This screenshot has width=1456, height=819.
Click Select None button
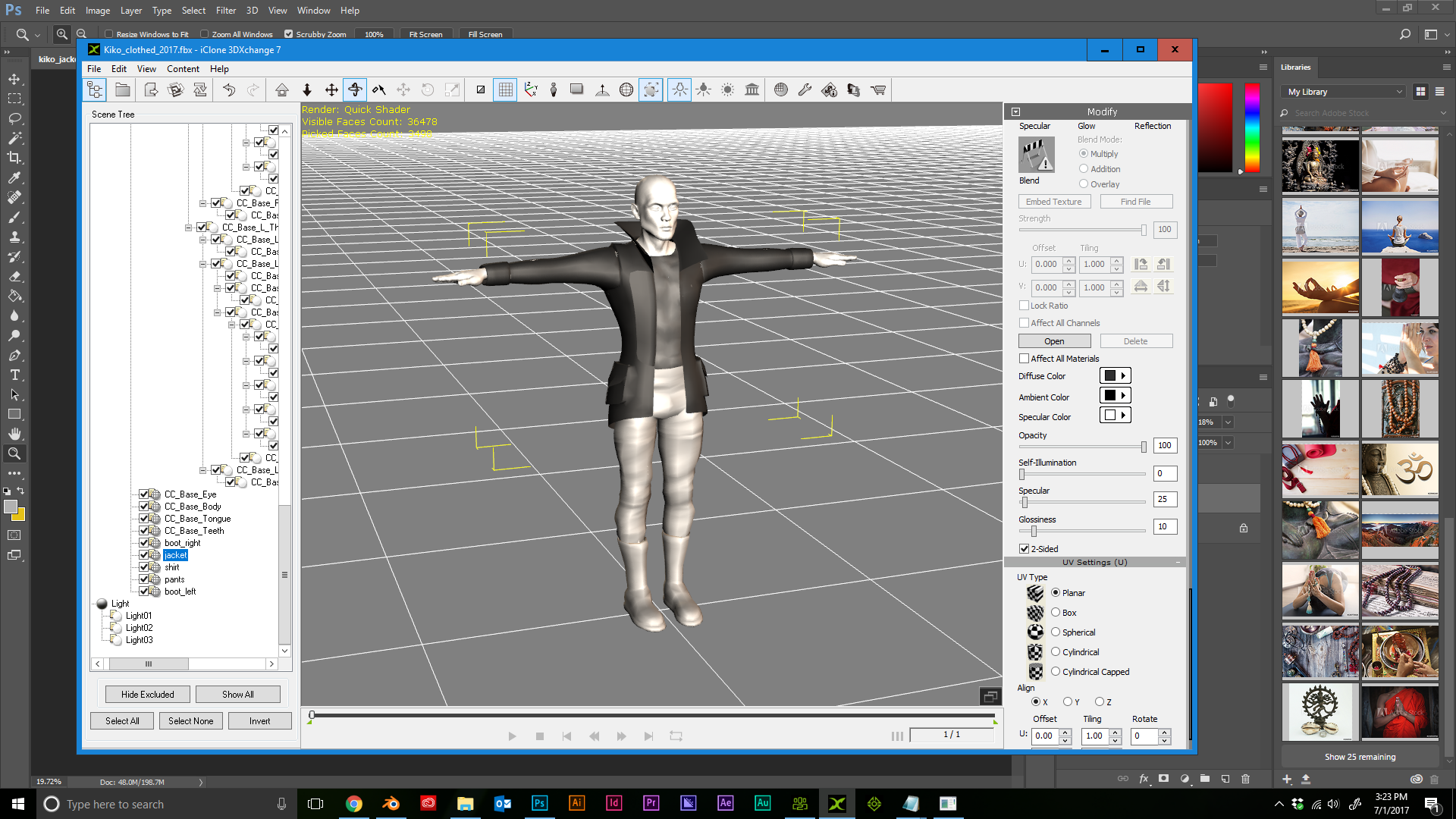[191, 721]
